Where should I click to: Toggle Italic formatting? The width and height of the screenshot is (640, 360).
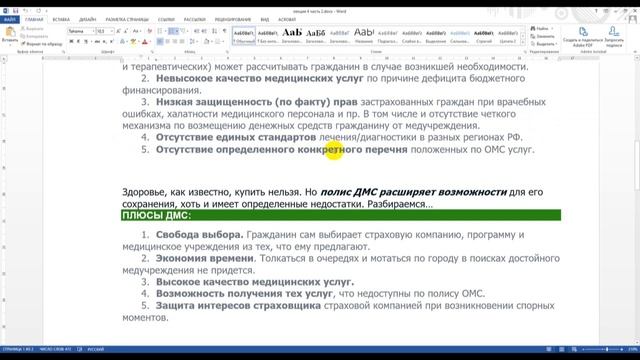pos(78,42)
